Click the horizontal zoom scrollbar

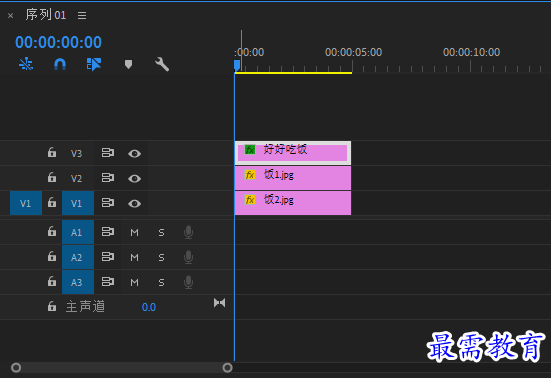point(122,368)
